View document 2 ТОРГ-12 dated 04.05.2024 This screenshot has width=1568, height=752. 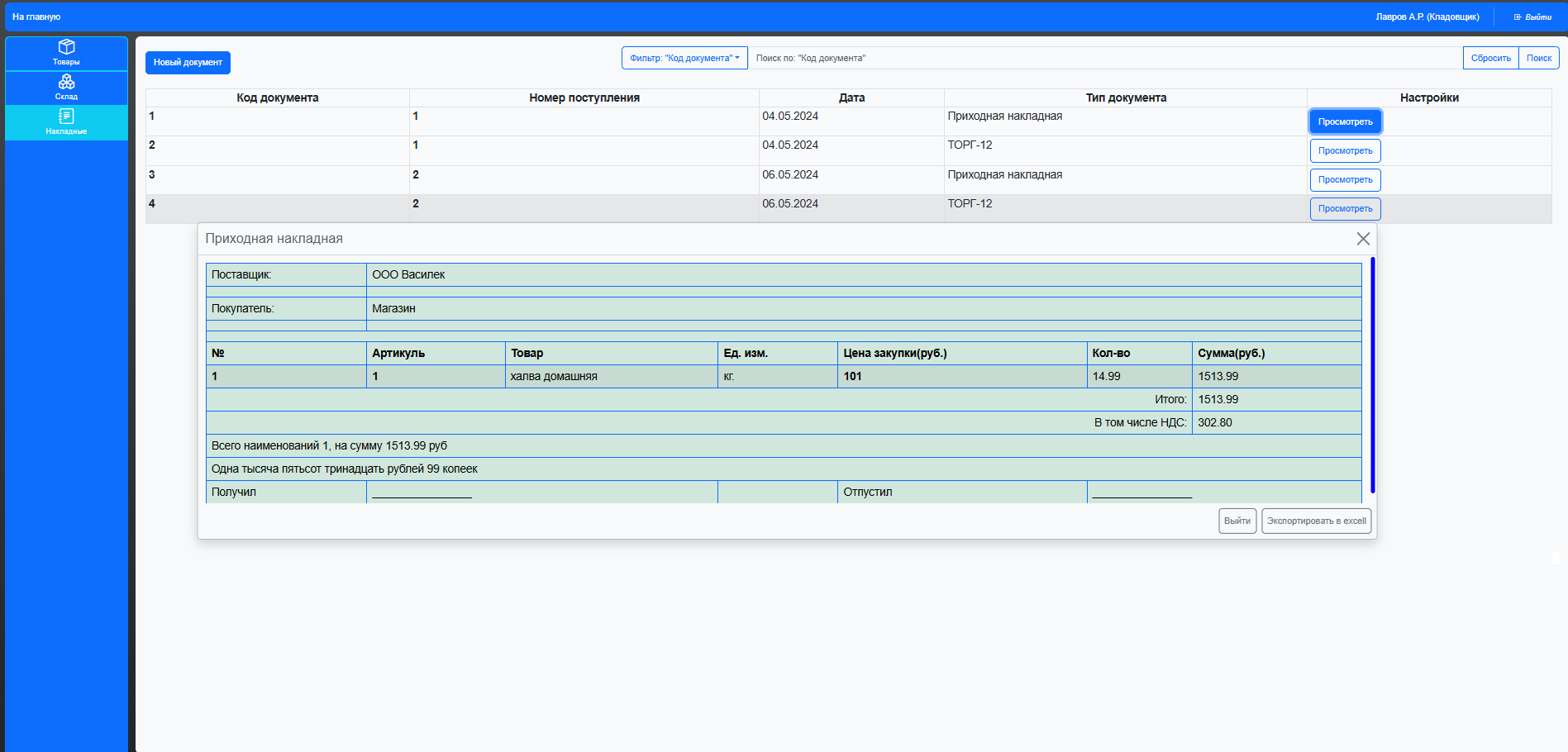click(x=1345, y=150)
